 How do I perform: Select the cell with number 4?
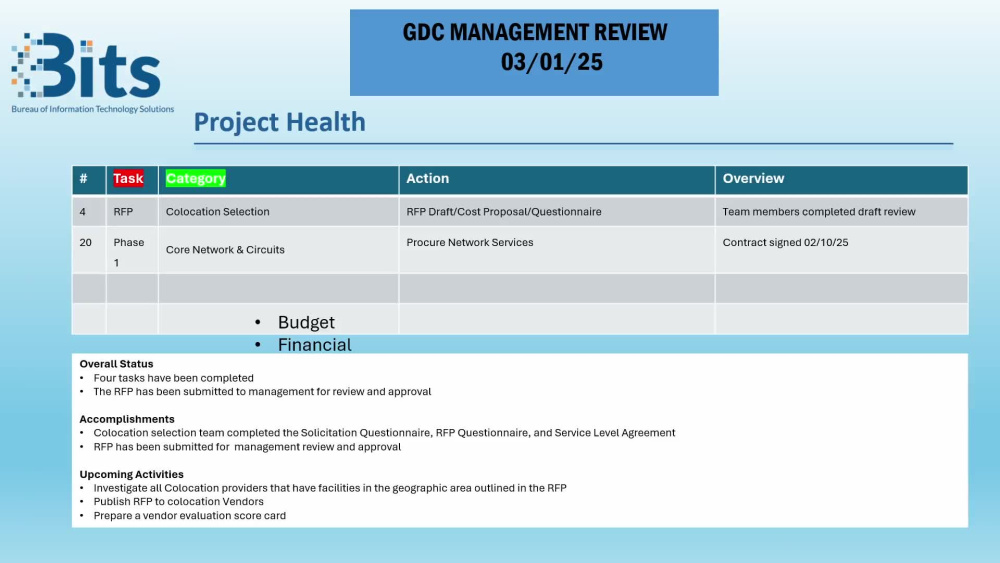tap(89, 212)
